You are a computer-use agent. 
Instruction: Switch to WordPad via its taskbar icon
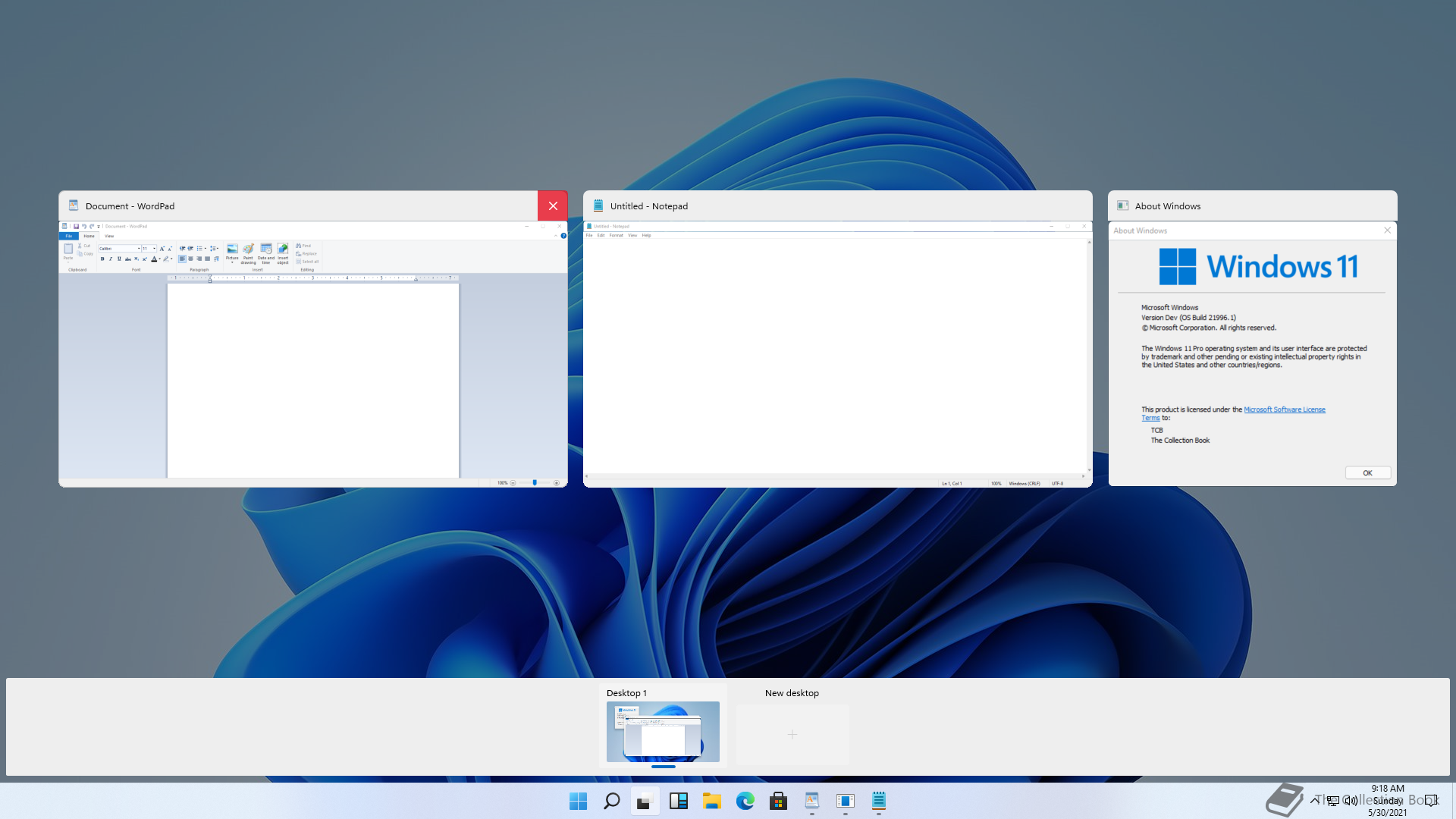coord(811,801)
